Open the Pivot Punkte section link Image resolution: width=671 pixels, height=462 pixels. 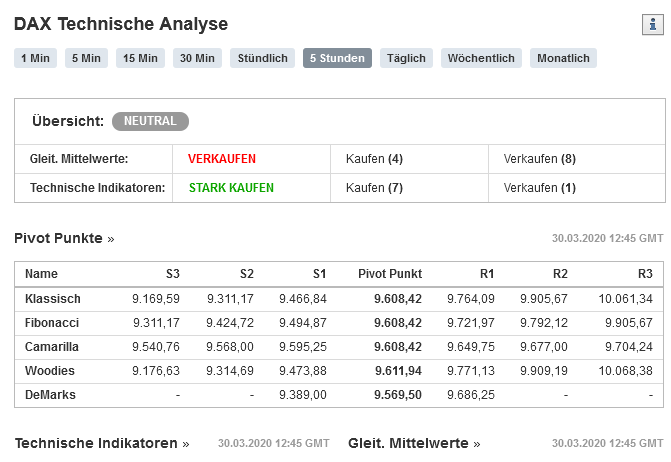64,238
